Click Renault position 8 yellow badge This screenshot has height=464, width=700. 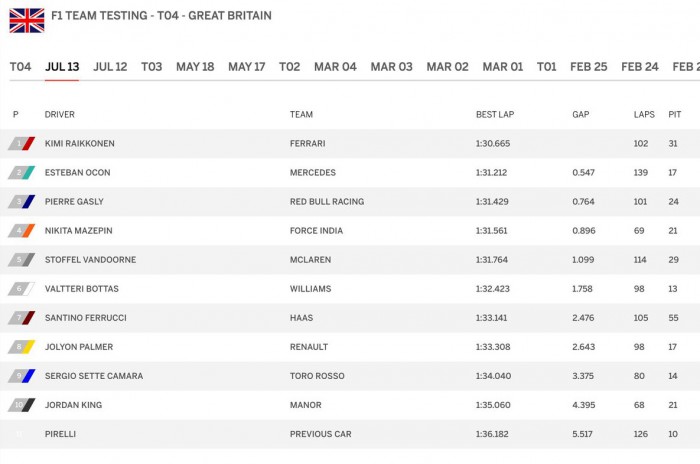(22, 347)
